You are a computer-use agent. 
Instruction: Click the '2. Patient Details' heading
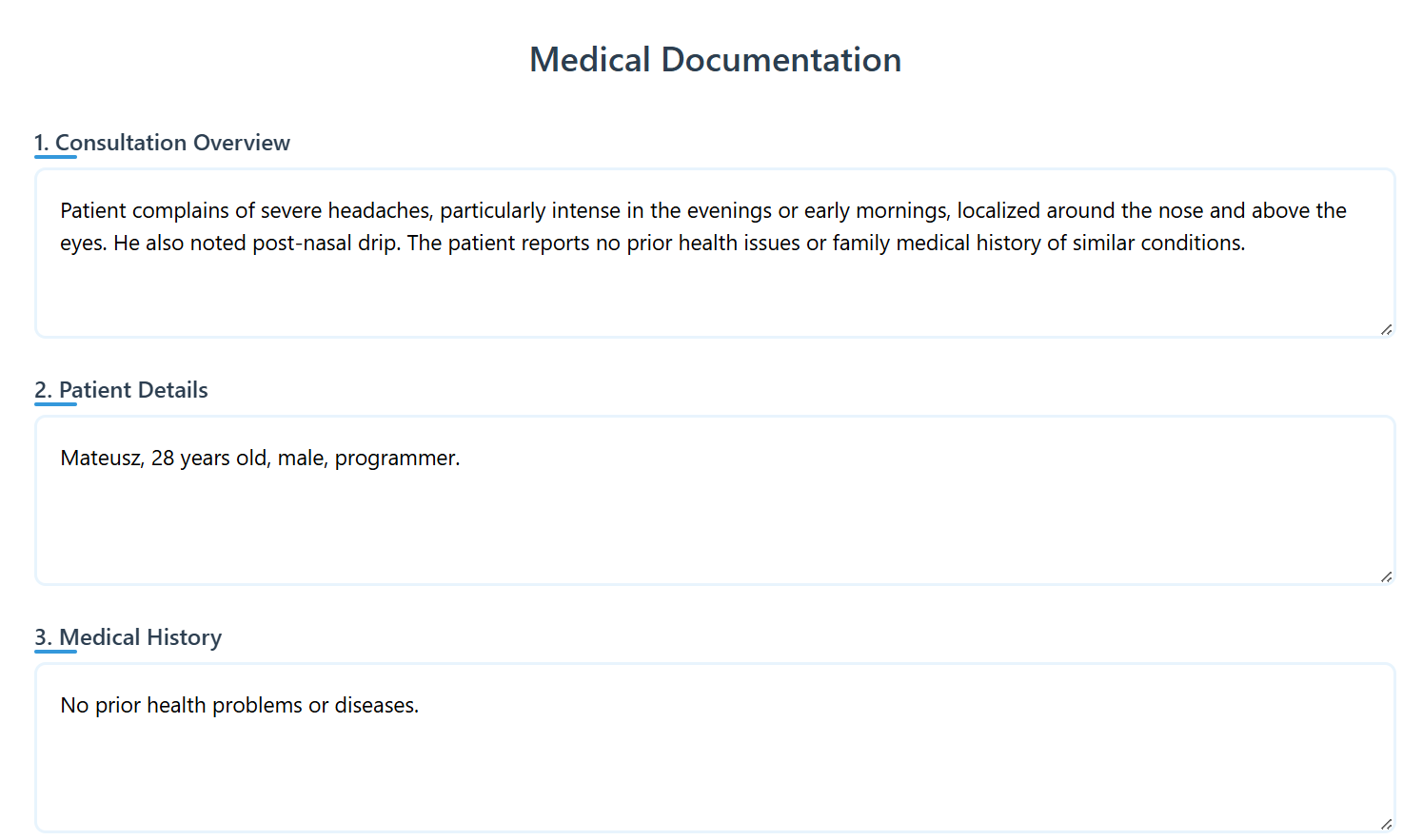122,390
